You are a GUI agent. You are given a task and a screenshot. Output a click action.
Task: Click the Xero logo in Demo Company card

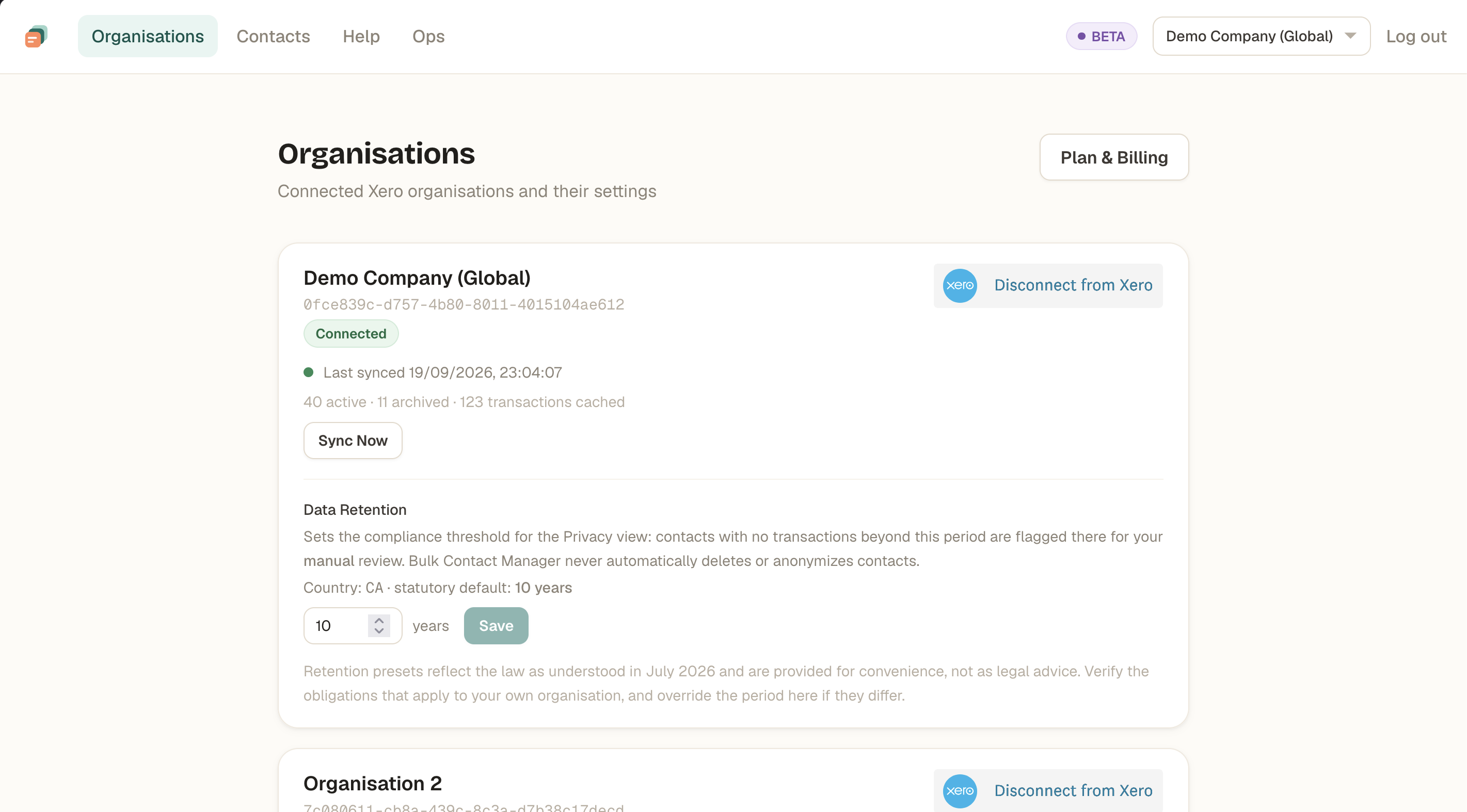pyautogui.click(x=960, y=286)
